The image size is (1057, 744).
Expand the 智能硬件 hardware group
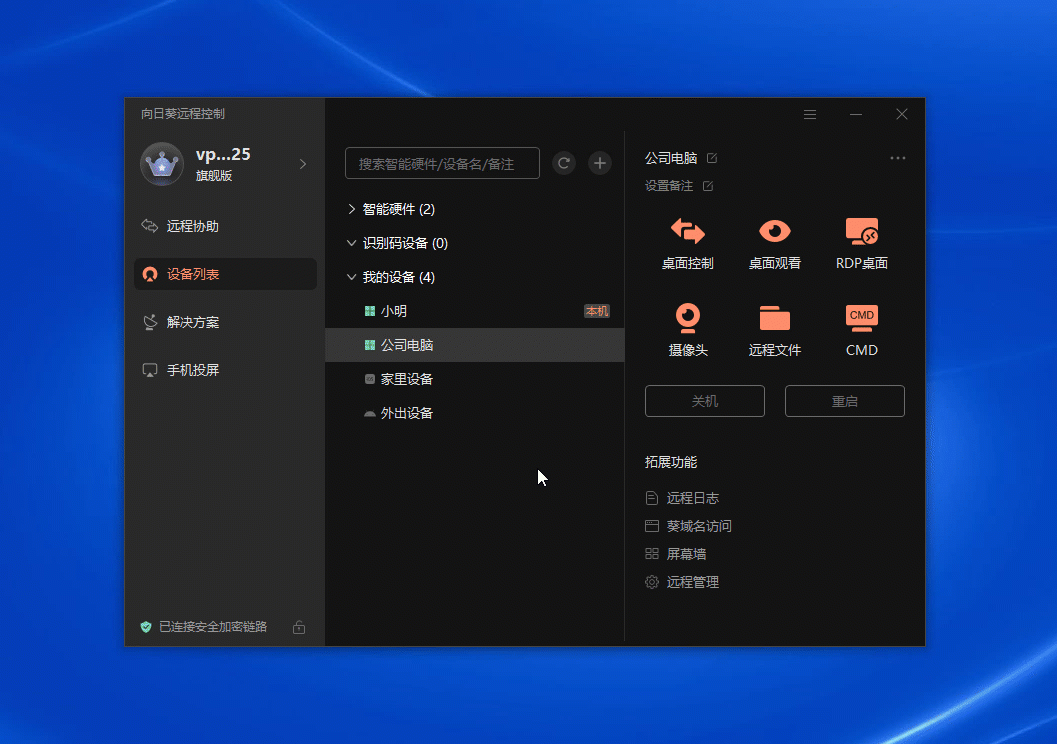tap(351, 208)
